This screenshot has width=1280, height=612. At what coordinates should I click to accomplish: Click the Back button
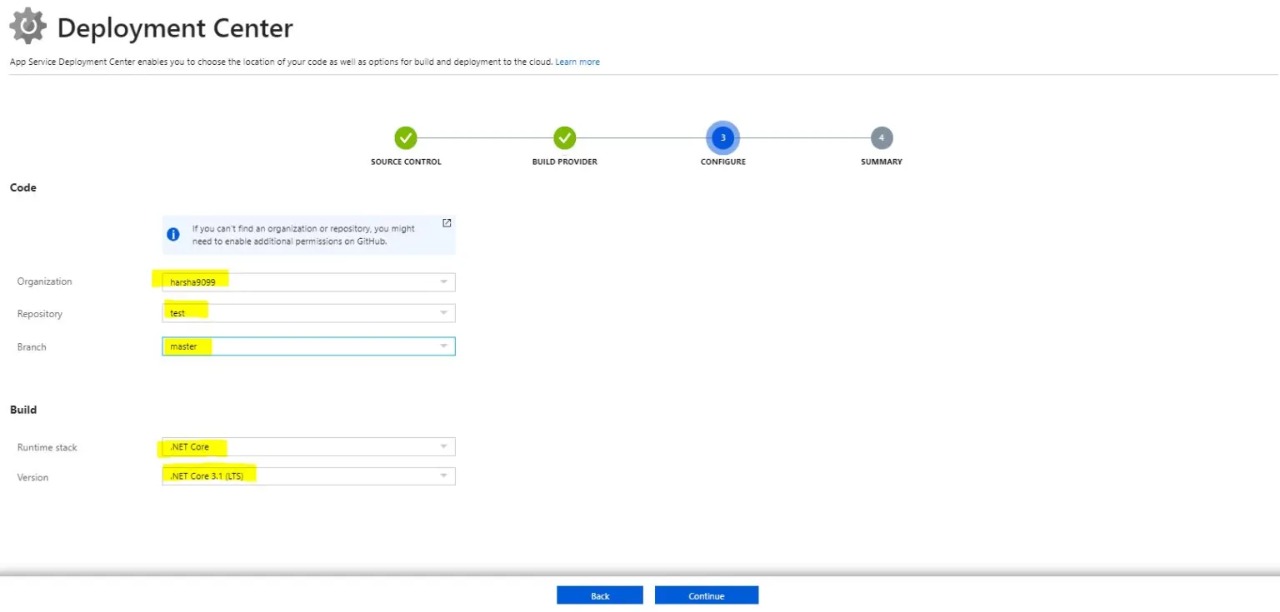click(x=600, y=595)
